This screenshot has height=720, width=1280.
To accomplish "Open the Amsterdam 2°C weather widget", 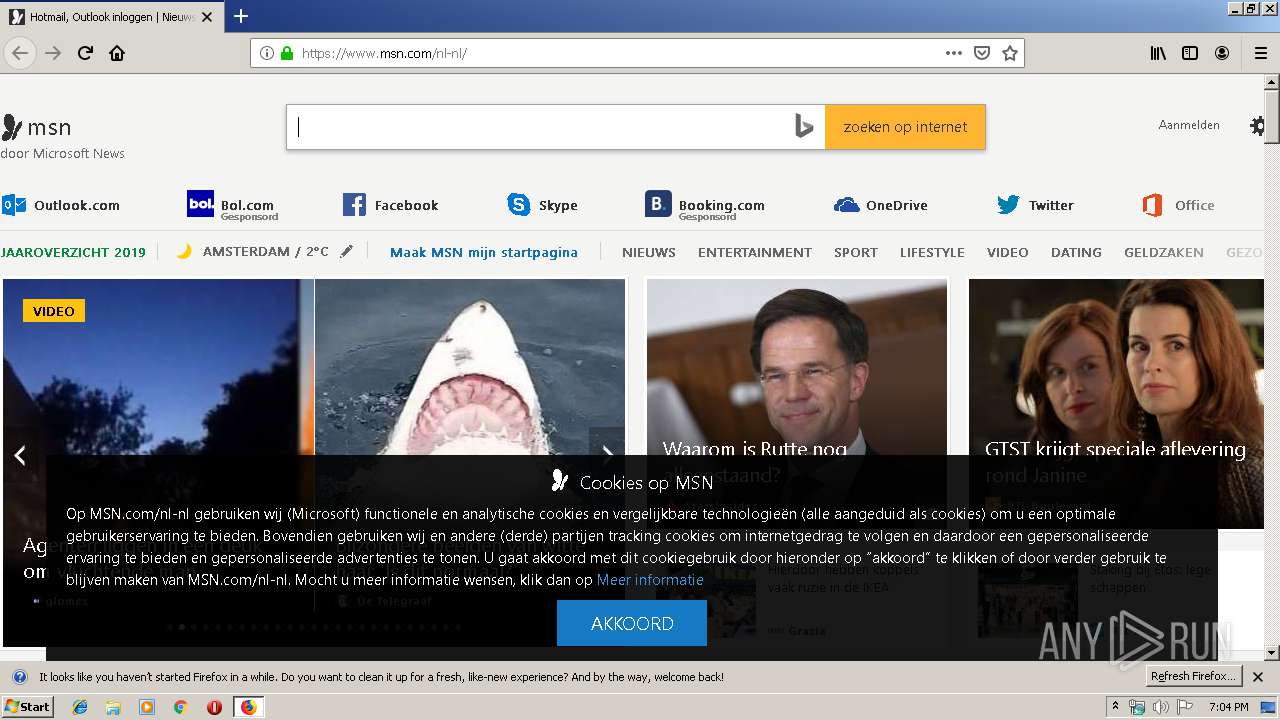I will [x=253, y=252].
